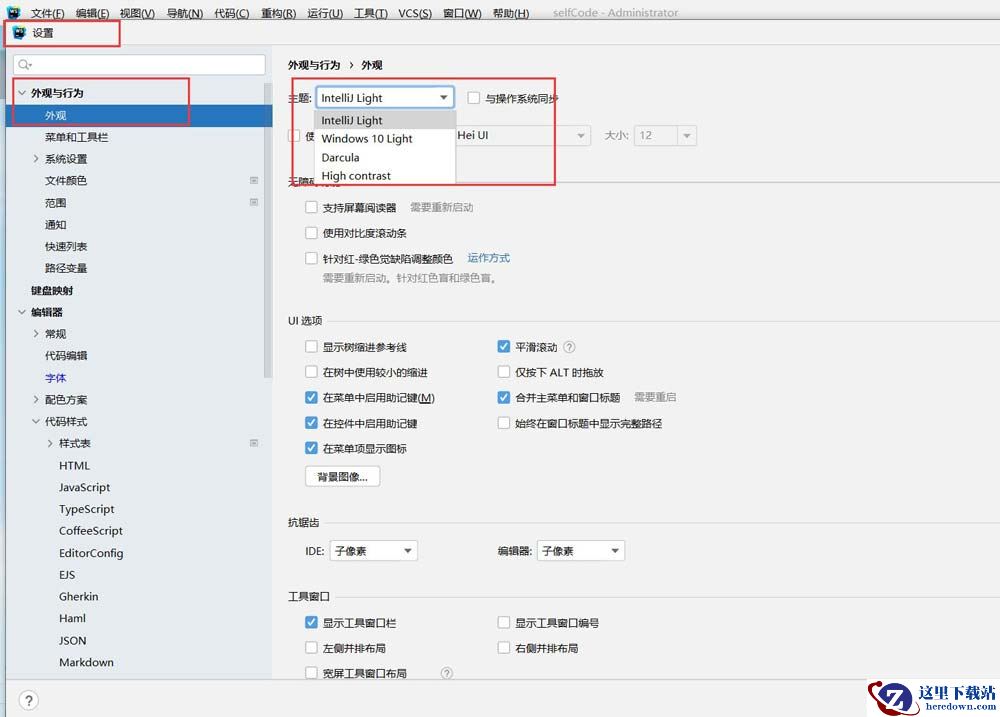1000x717 pixels.
Task: Collapse the 编辑器 tree section
Action: [22, 312]
